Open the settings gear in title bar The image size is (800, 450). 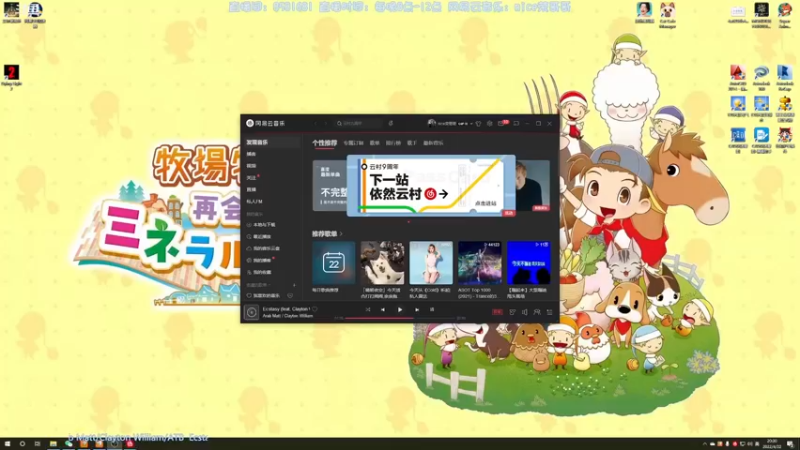(490, 123)
